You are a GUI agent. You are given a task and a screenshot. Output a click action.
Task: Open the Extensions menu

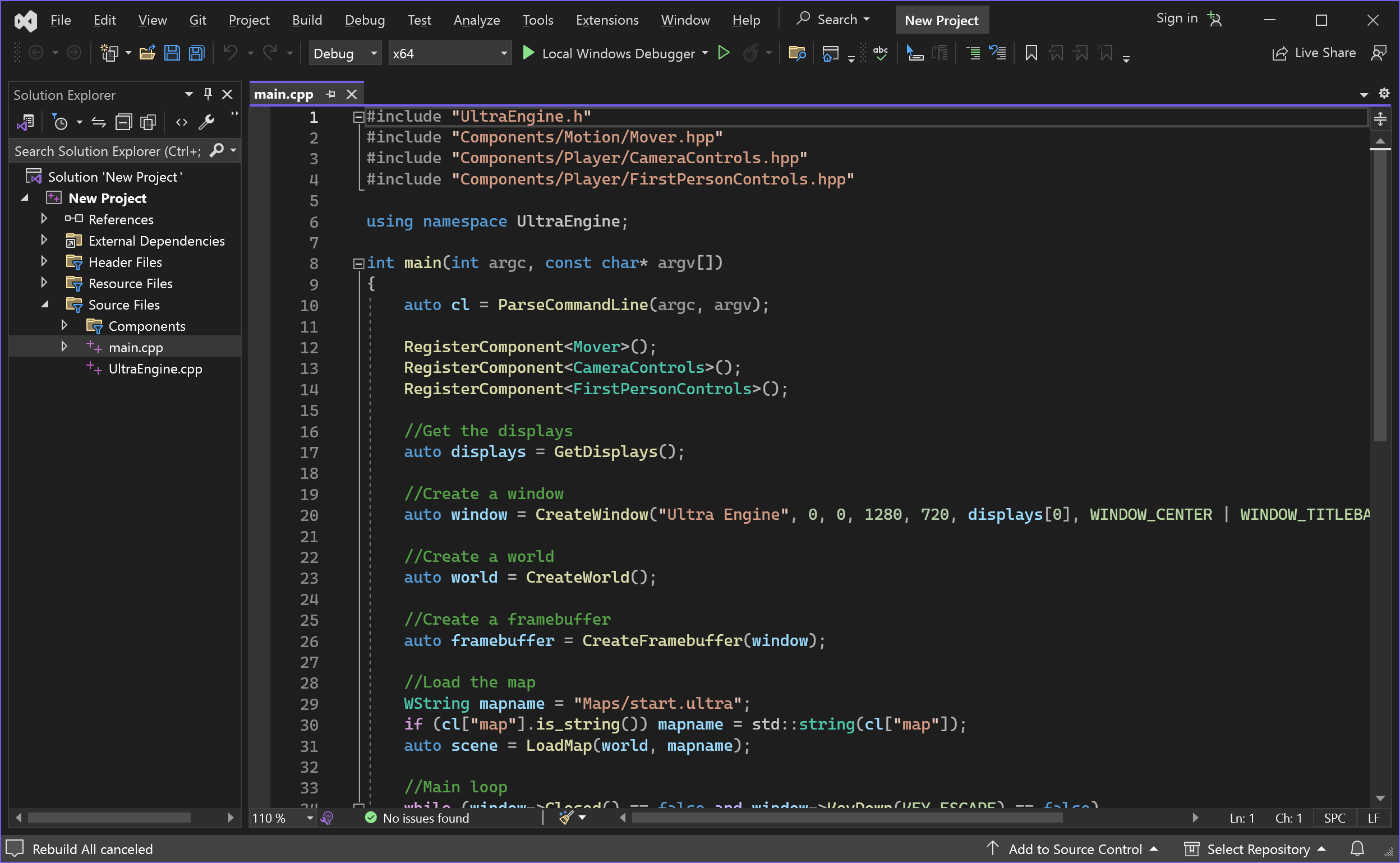coord(607,20)
